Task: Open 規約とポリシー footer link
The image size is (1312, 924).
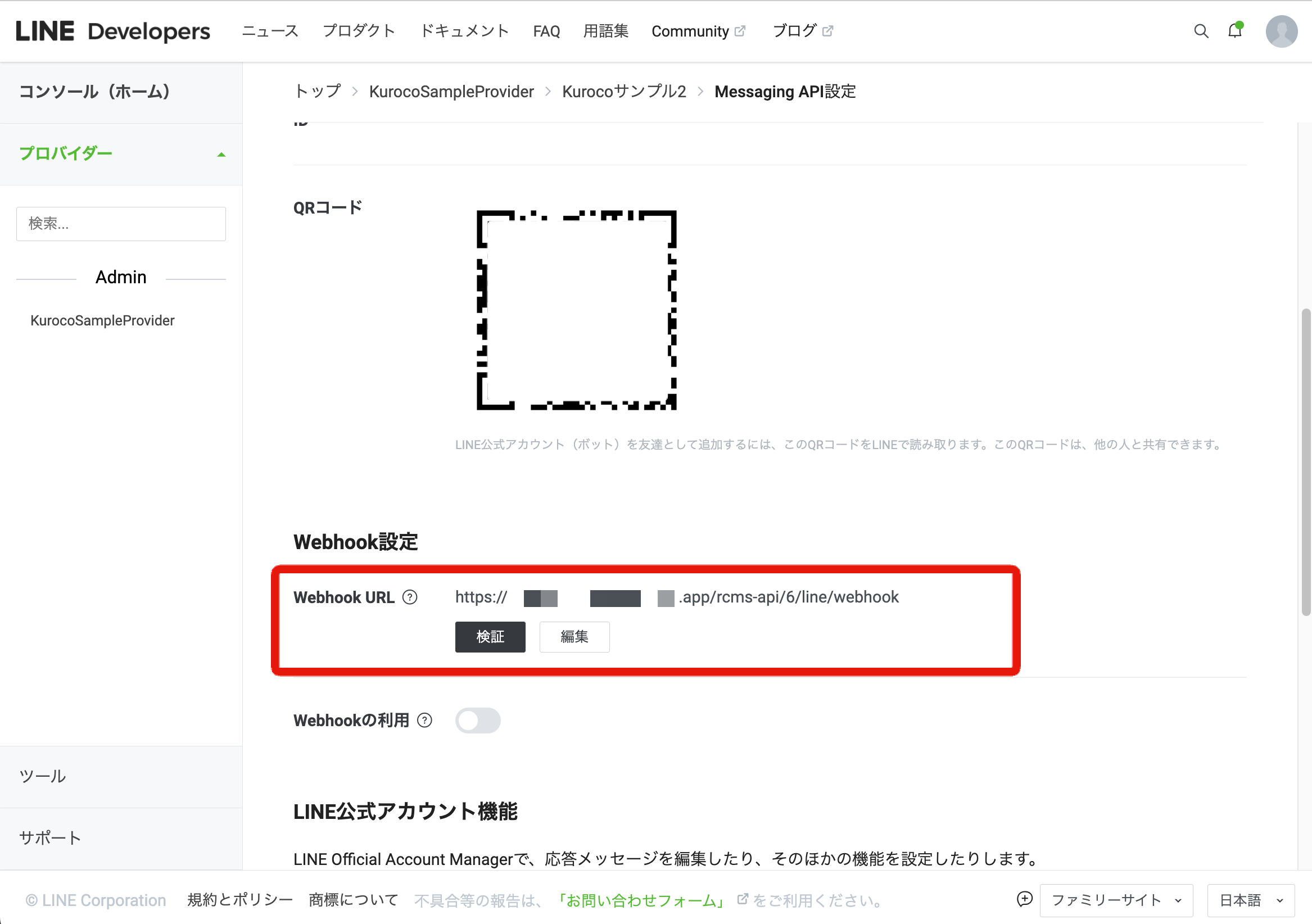Action: coord(240,900)
